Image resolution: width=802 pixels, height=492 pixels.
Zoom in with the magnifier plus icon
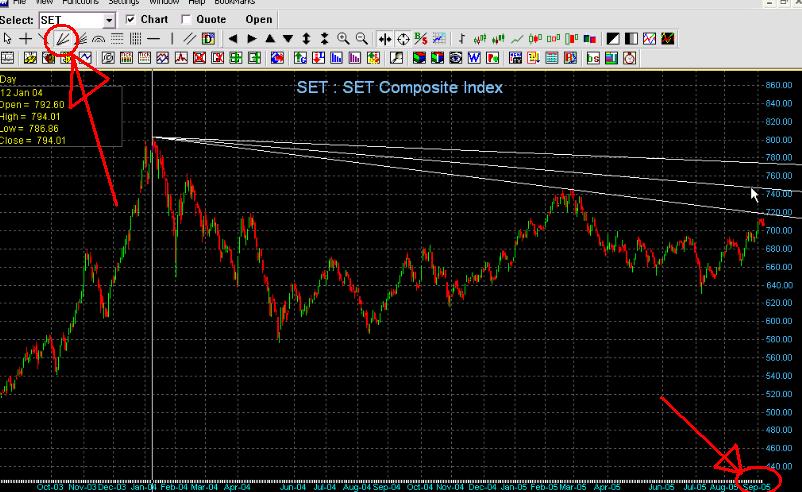343,39
